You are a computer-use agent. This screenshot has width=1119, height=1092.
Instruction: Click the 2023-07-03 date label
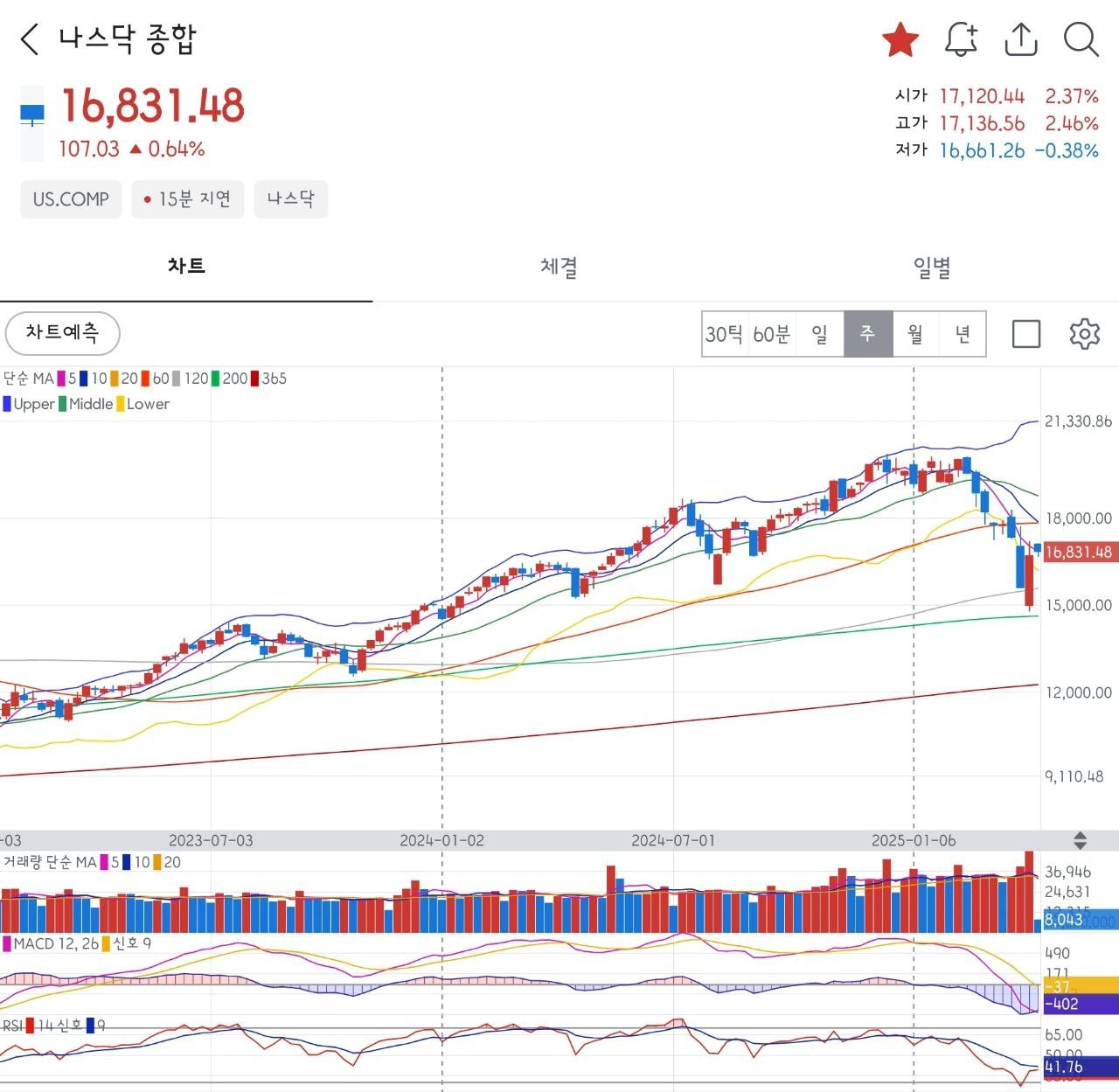point(211,840)
